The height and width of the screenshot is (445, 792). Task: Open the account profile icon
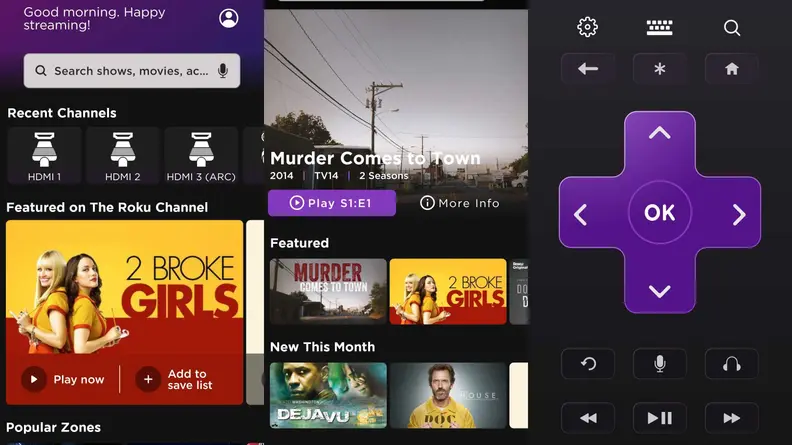pos(229,19)
